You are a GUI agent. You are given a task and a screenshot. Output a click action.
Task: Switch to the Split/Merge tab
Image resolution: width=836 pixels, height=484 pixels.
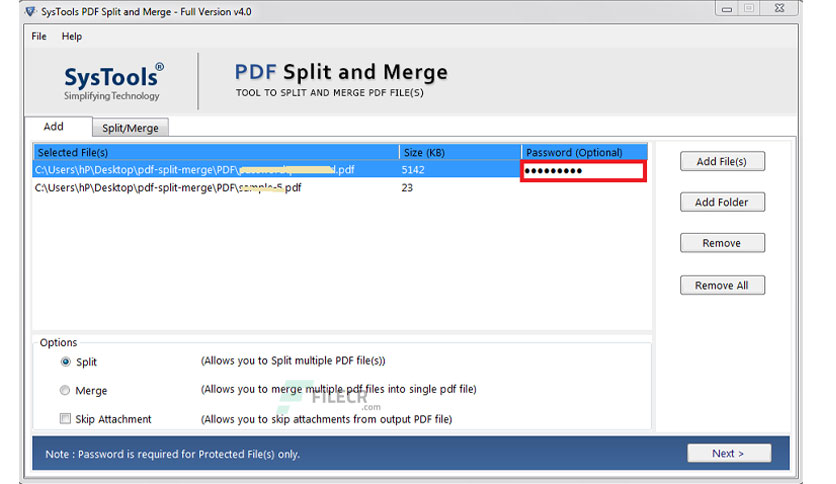[x=130, y=128]
